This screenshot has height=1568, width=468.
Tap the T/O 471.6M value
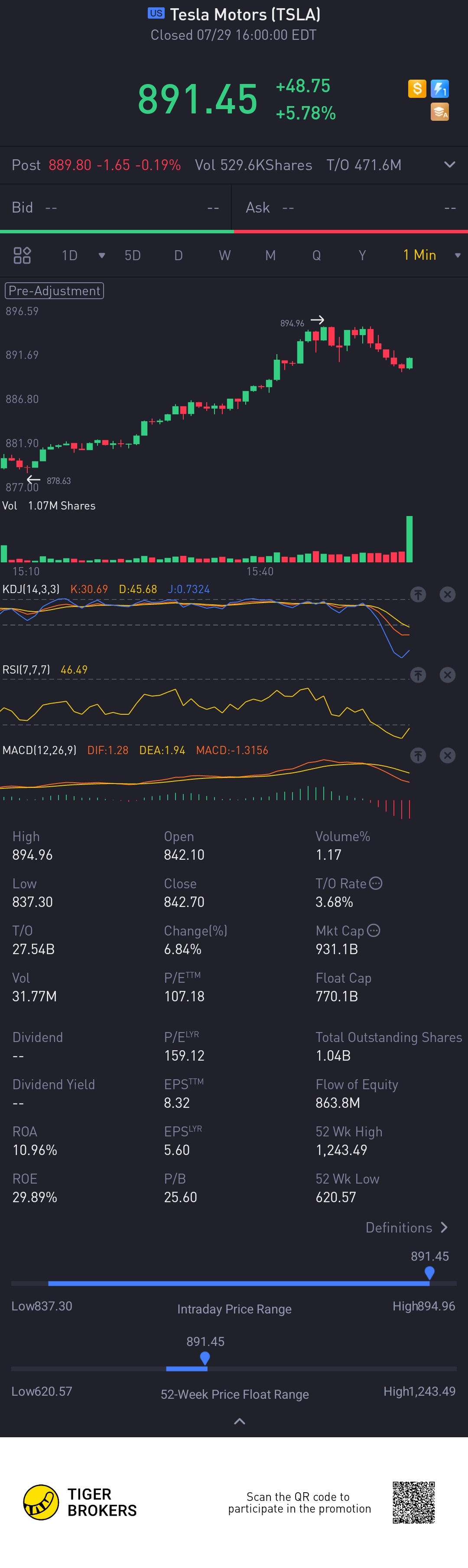click(x=364, y=165)
